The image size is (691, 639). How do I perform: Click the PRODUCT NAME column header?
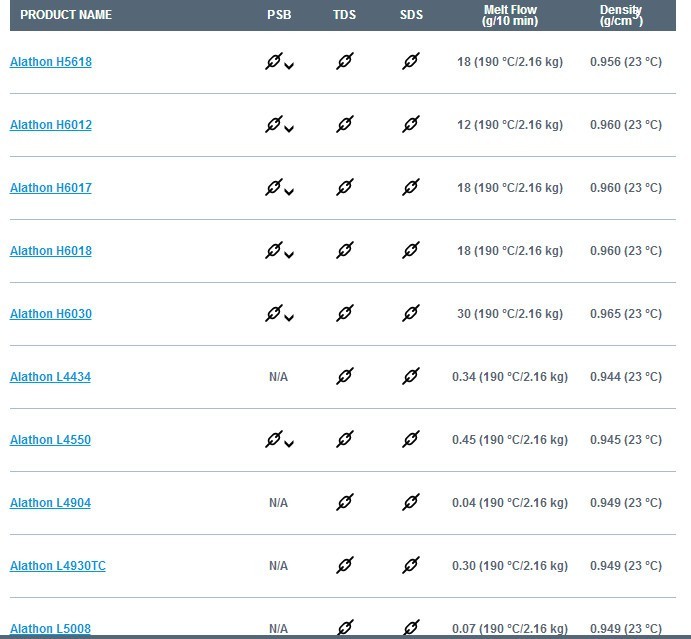click(x=66, y=15)
